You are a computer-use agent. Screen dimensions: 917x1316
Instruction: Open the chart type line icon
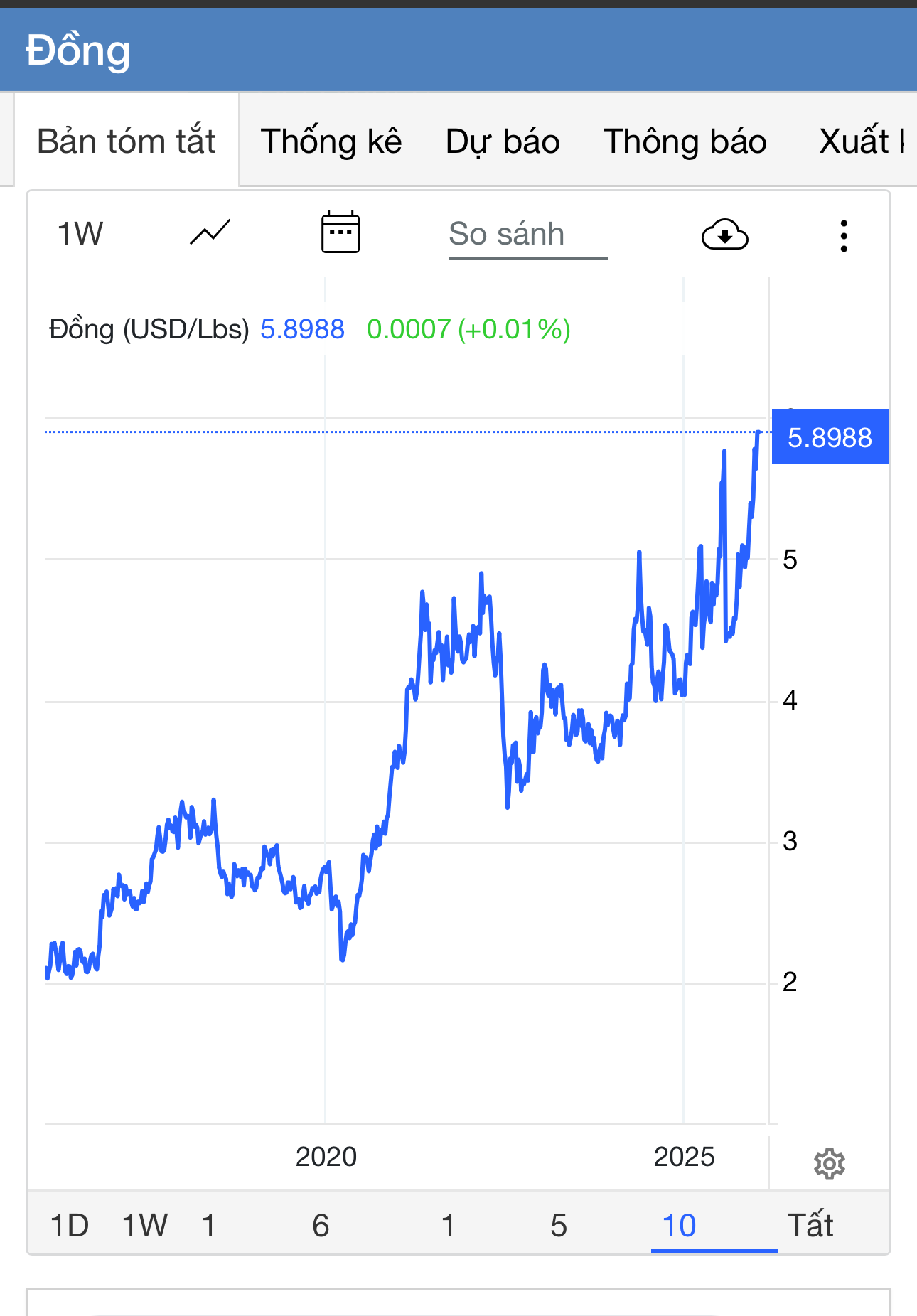tap(210, 233)
